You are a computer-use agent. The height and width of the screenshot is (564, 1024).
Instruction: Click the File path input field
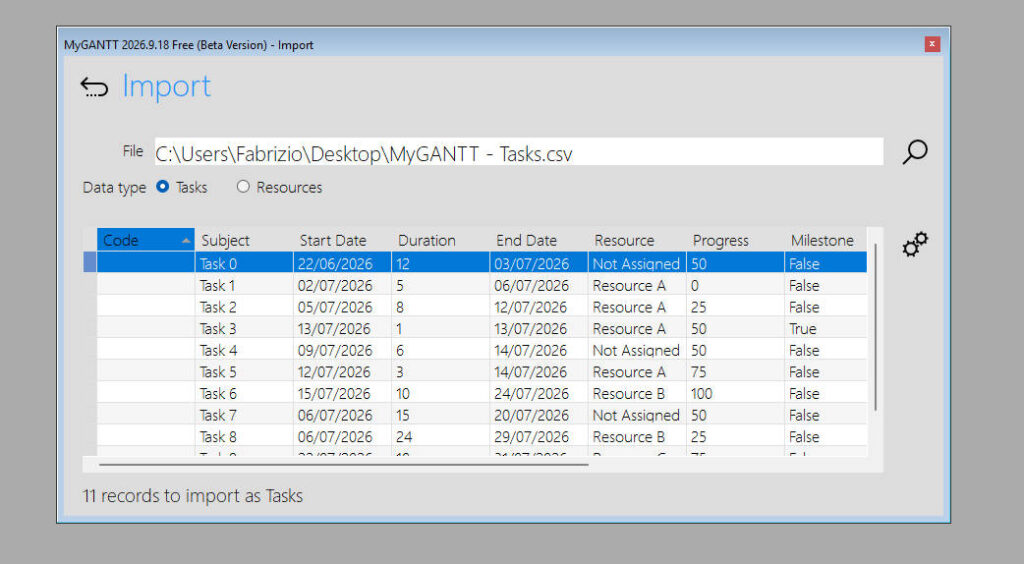click(519, 152)
